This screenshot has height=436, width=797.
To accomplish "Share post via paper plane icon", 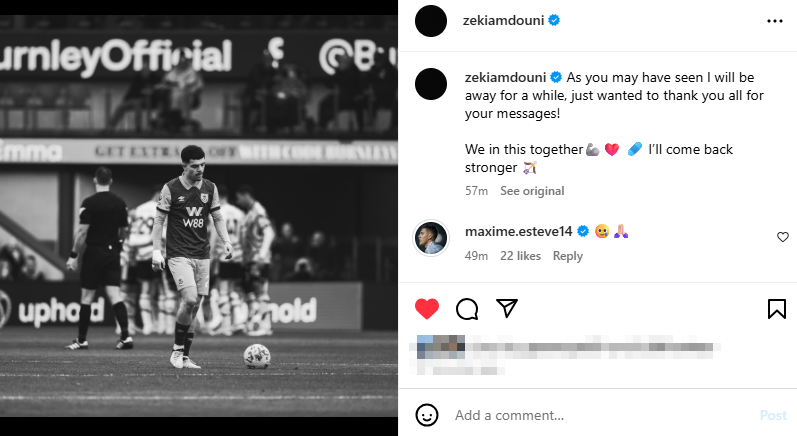I will pyautogui.click(x=507, y=308).
